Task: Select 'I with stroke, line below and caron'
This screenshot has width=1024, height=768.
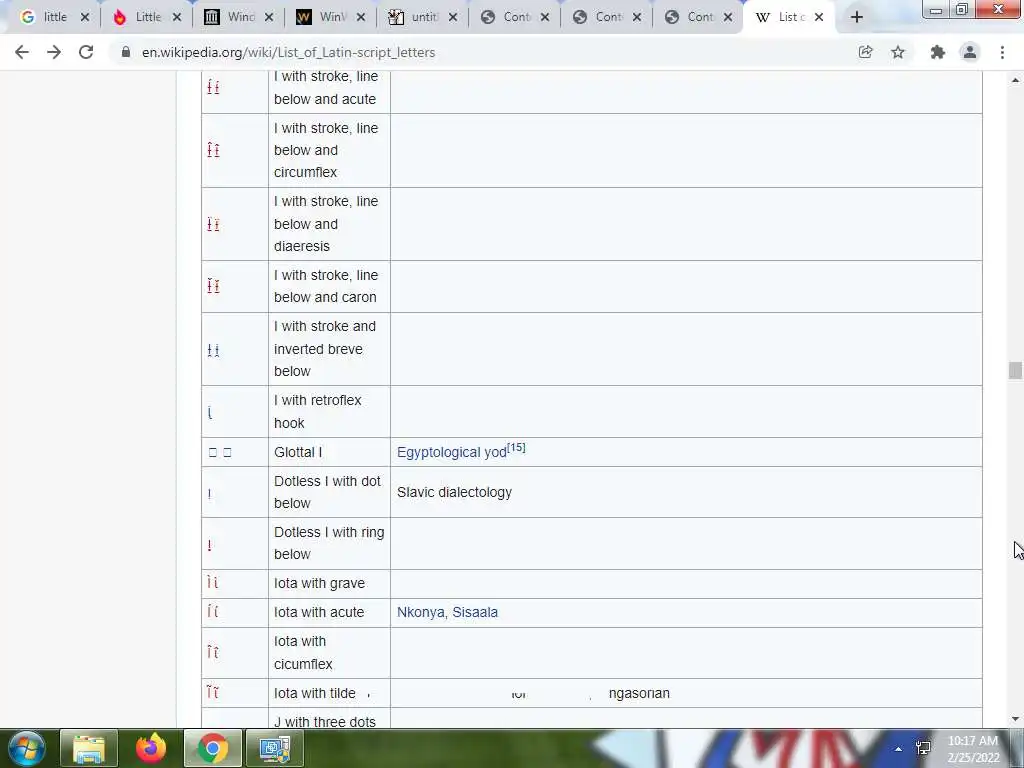Action: click(326, 286)
